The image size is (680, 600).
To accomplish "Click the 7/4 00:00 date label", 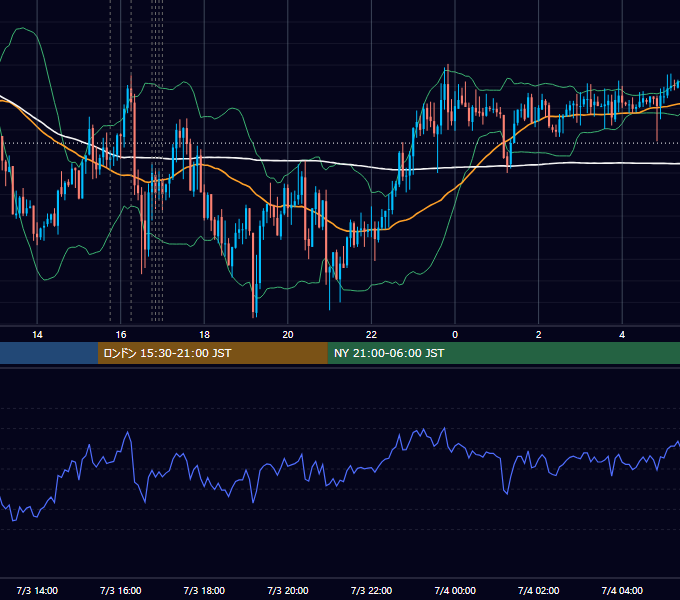I will tap(455, 591).
